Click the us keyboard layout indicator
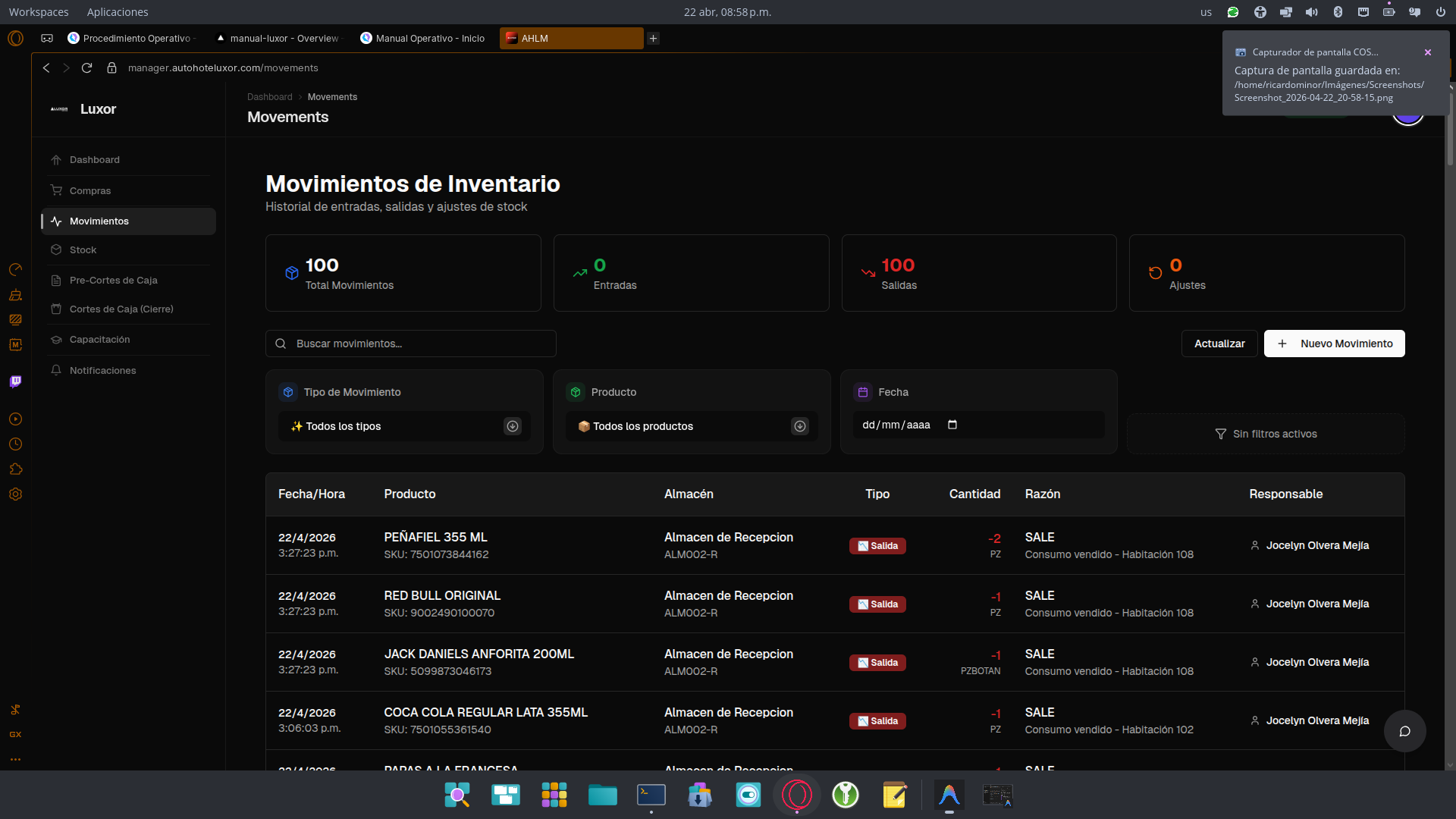The width and height of the screenshot is (1456, 819). tap(1206, 12)
